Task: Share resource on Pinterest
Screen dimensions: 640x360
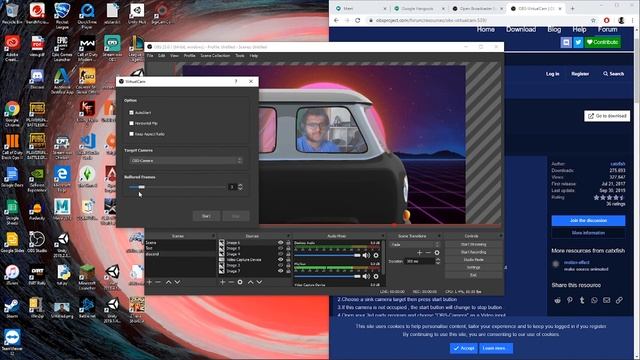Action: (569, 300)
